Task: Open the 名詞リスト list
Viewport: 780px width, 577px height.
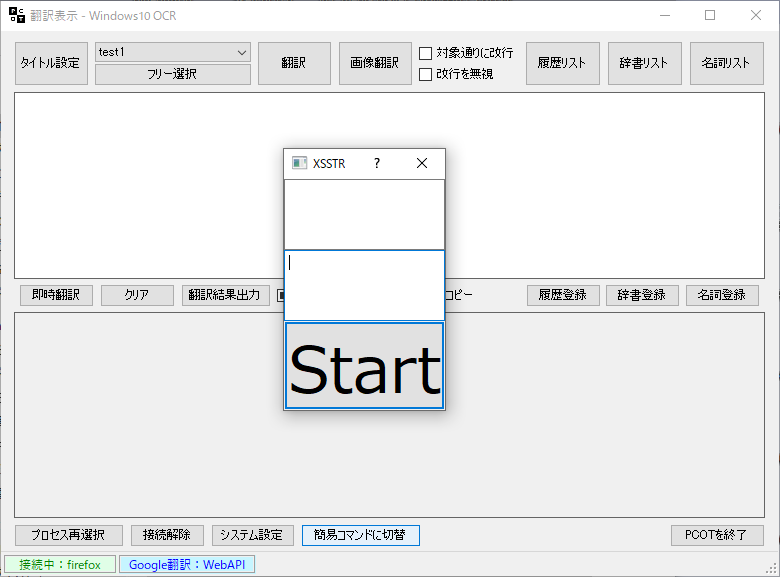Action: click(x=726, y=63)
